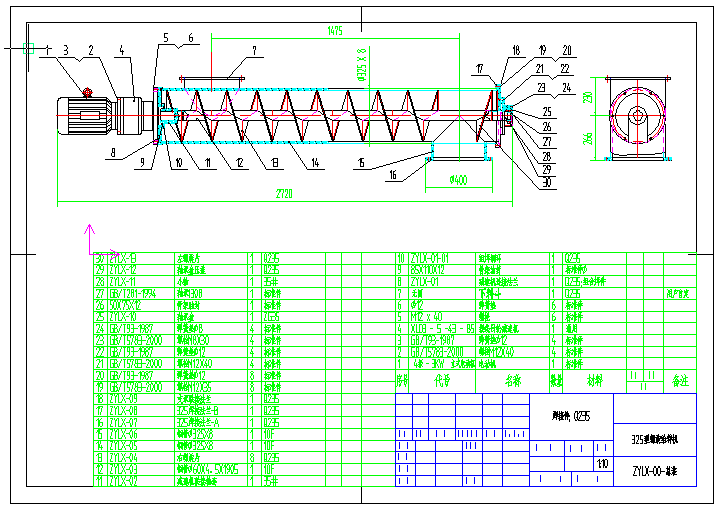Click the 材料 column header
This screenshot has height=509, width=717.
pos(594,381)
